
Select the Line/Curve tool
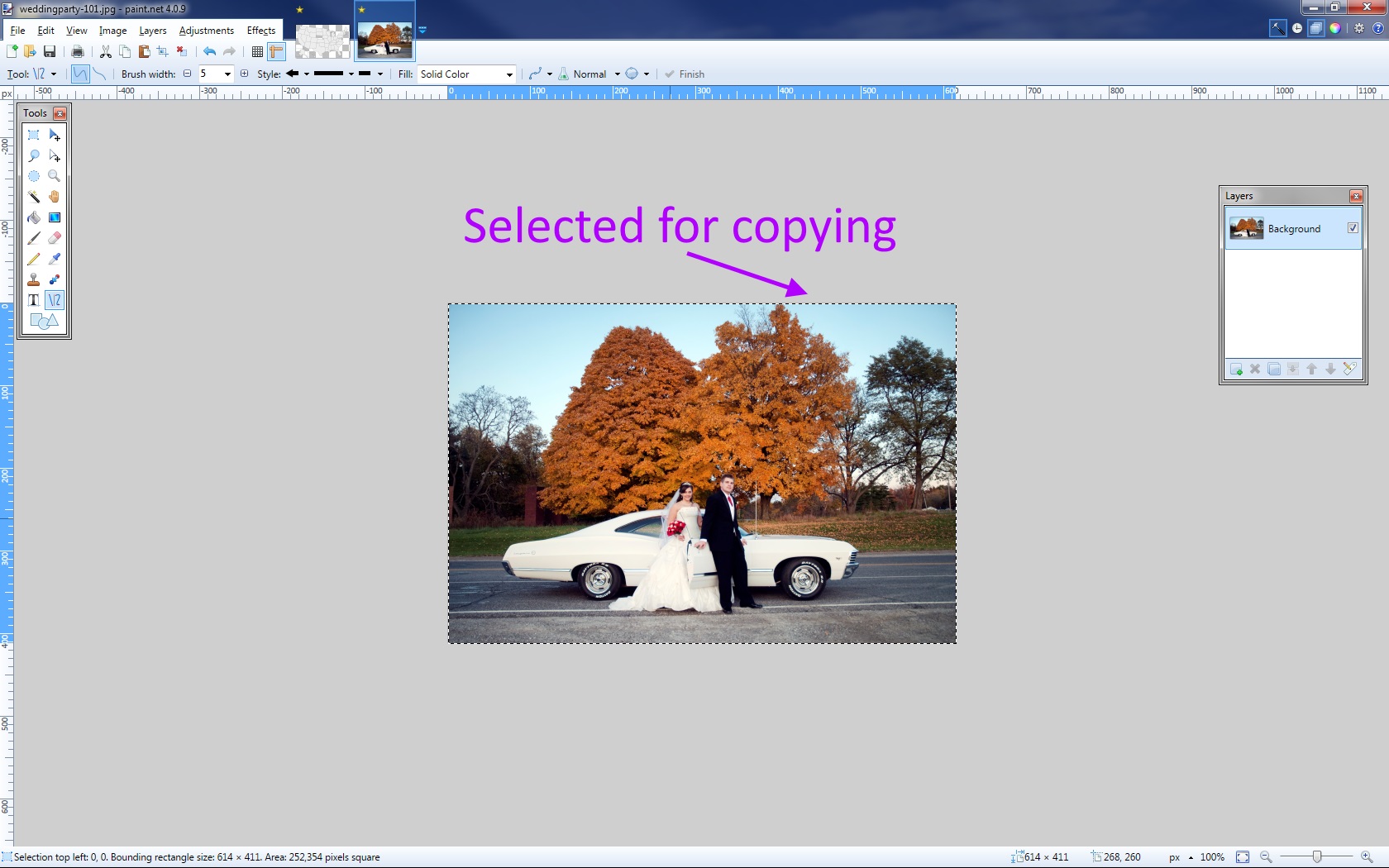click(55, 300)
